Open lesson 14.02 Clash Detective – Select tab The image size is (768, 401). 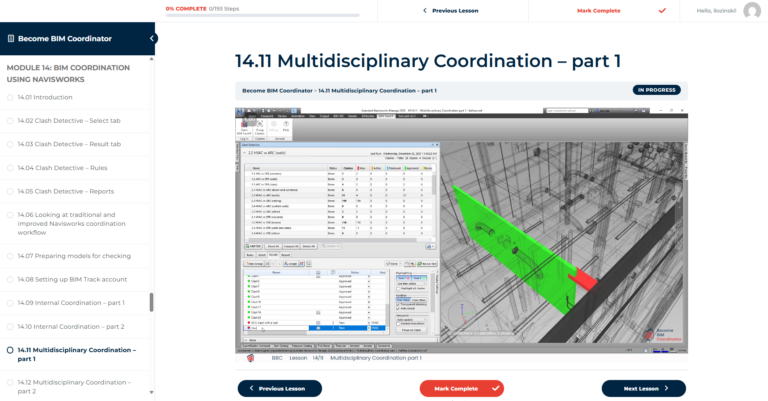tap(69, 120)
